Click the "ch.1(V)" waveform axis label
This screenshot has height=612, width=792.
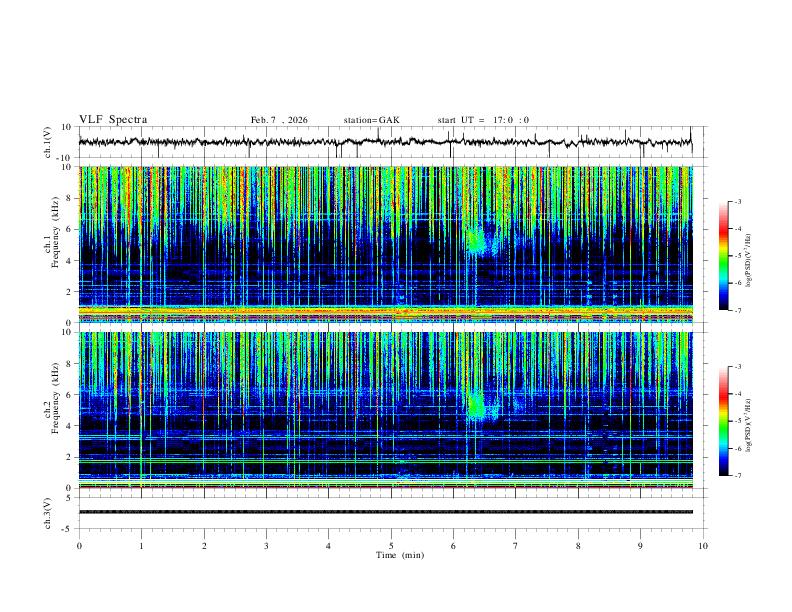[x=48, y=142]
